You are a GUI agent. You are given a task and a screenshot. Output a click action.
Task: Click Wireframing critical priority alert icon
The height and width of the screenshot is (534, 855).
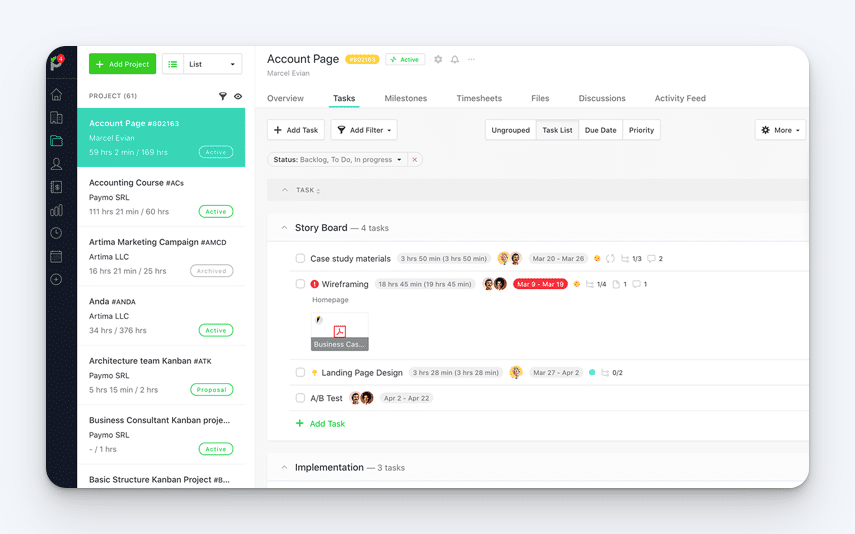click(315, 284)
